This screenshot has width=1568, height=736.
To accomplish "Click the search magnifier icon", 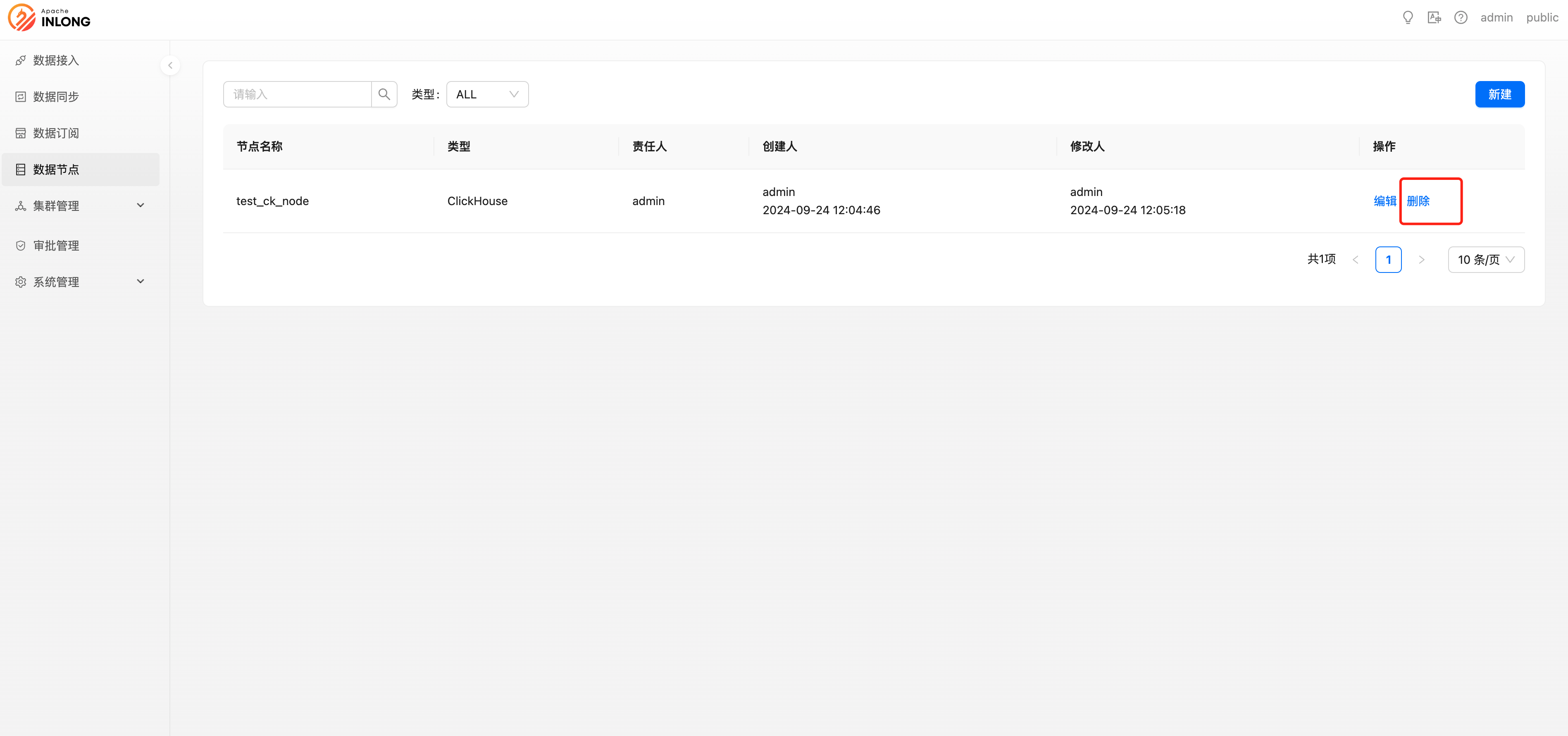I will [x=384, y=94].
